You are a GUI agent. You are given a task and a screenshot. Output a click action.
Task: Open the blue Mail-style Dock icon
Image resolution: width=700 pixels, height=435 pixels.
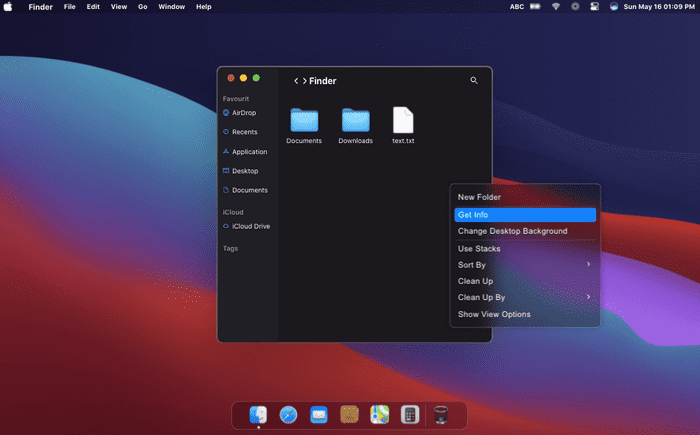(319, 415)
